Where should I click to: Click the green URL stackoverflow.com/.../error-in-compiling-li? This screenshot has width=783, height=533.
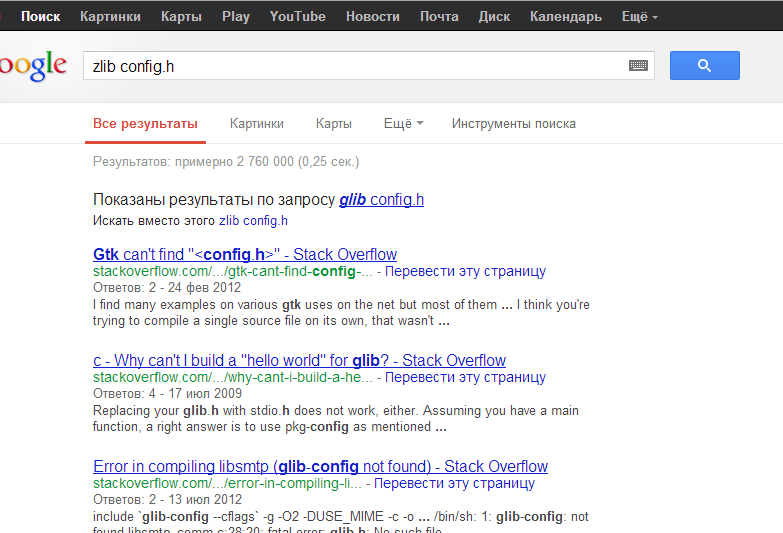tap(227, 483)
